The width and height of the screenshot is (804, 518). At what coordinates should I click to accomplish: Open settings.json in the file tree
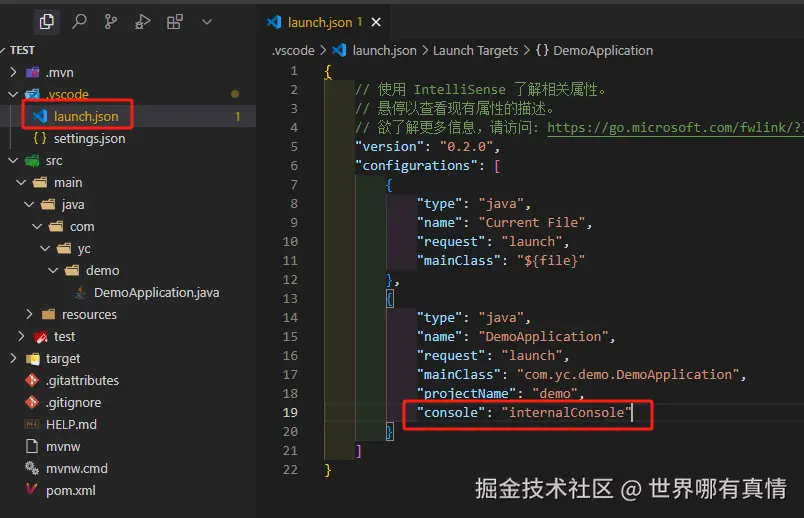(x=89, y=138)
